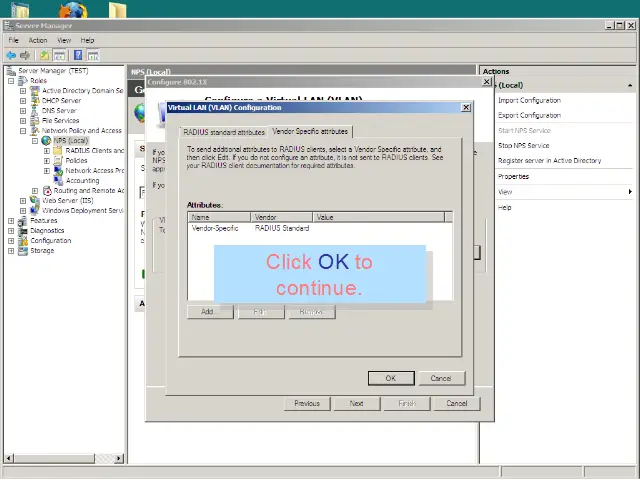
Task: Click the Show/Hide Action Pane toolbar icon
Action: pos(93,55)
